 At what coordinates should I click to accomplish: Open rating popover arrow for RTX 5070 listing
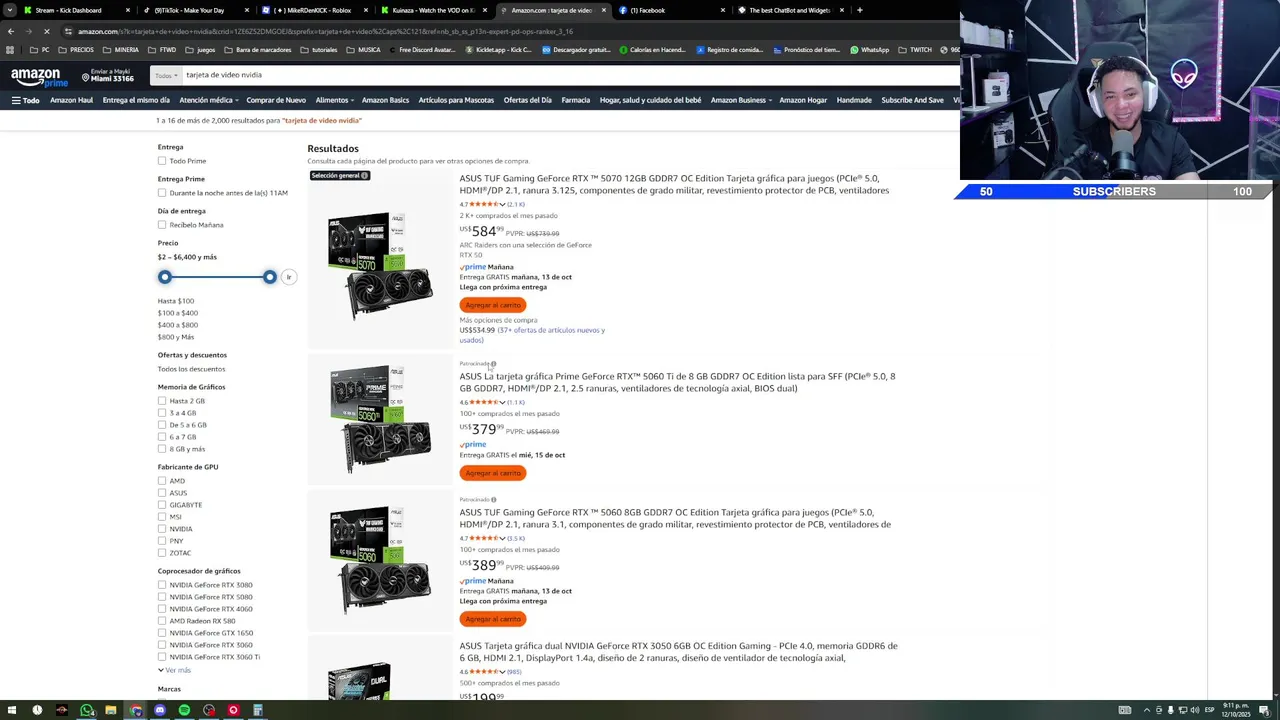[502, 205]
